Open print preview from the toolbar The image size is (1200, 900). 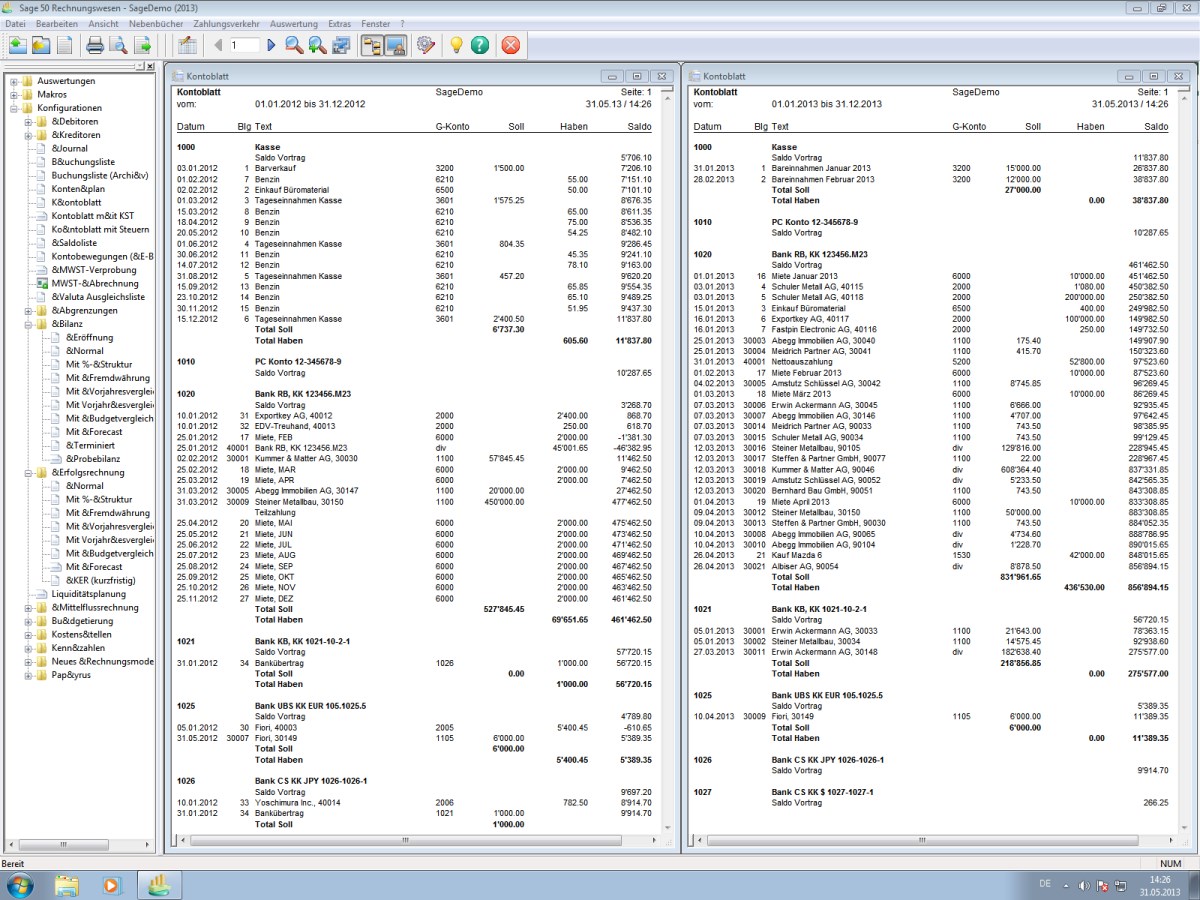coord(118,45)
